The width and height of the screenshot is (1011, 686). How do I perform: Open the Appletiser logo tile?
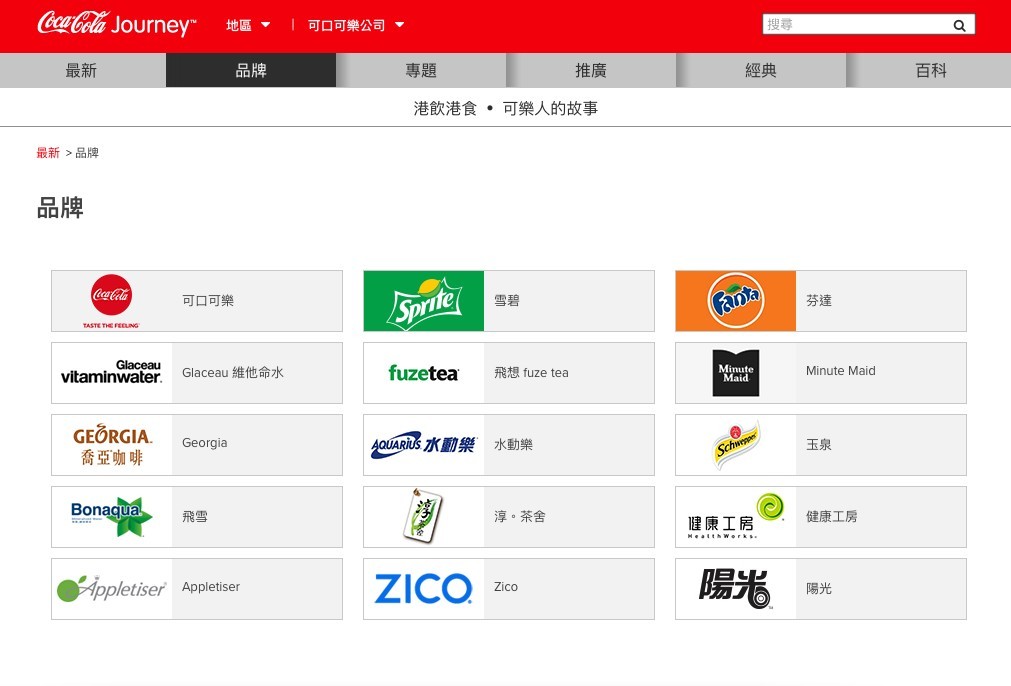click(111, 588)
